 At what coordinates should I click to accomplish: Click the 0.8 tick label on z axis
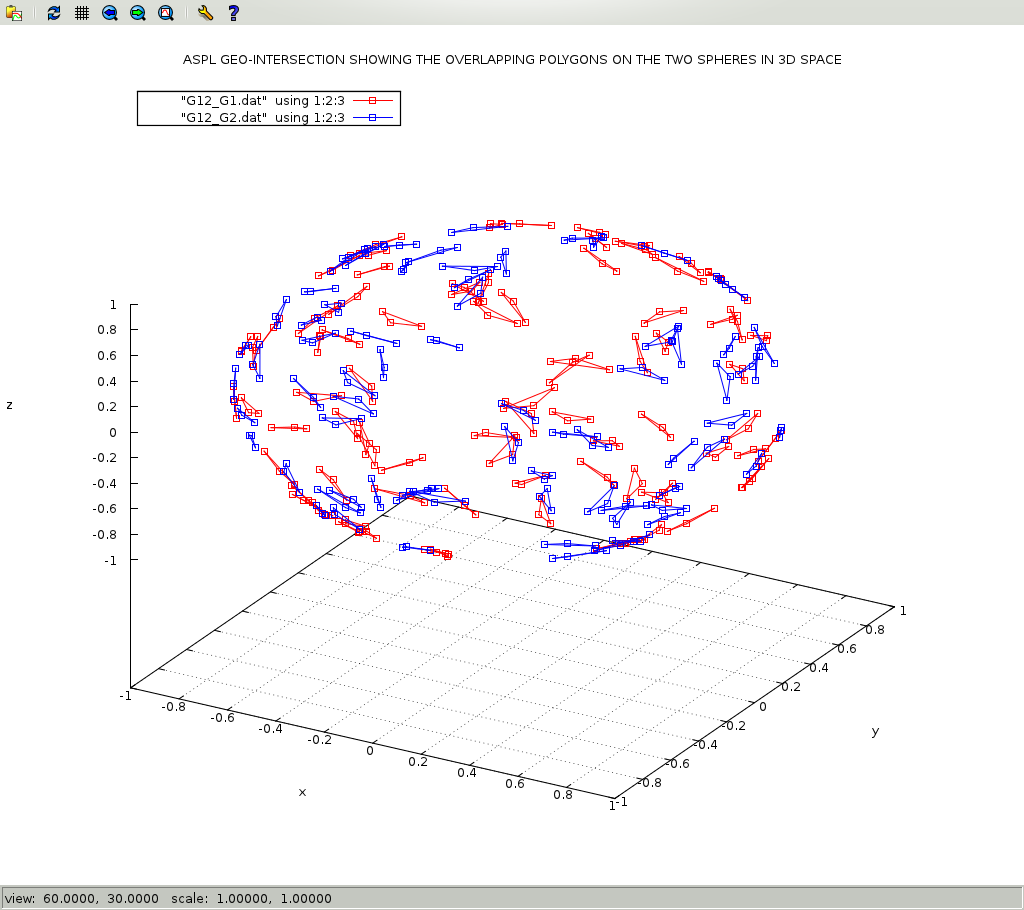[106, 330]
